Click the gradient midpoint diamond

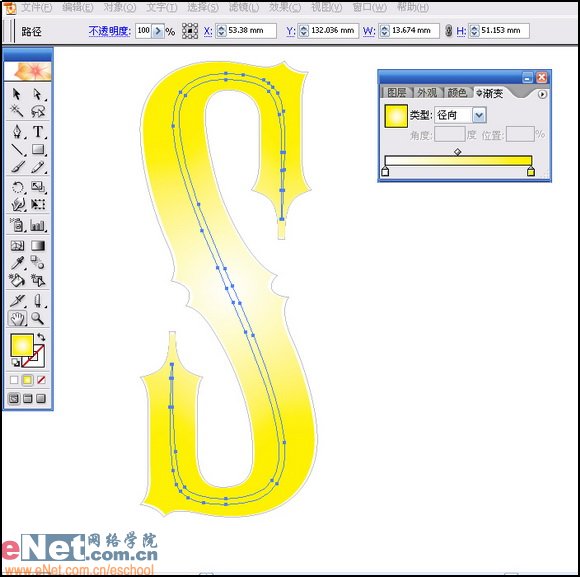point(458,152)
